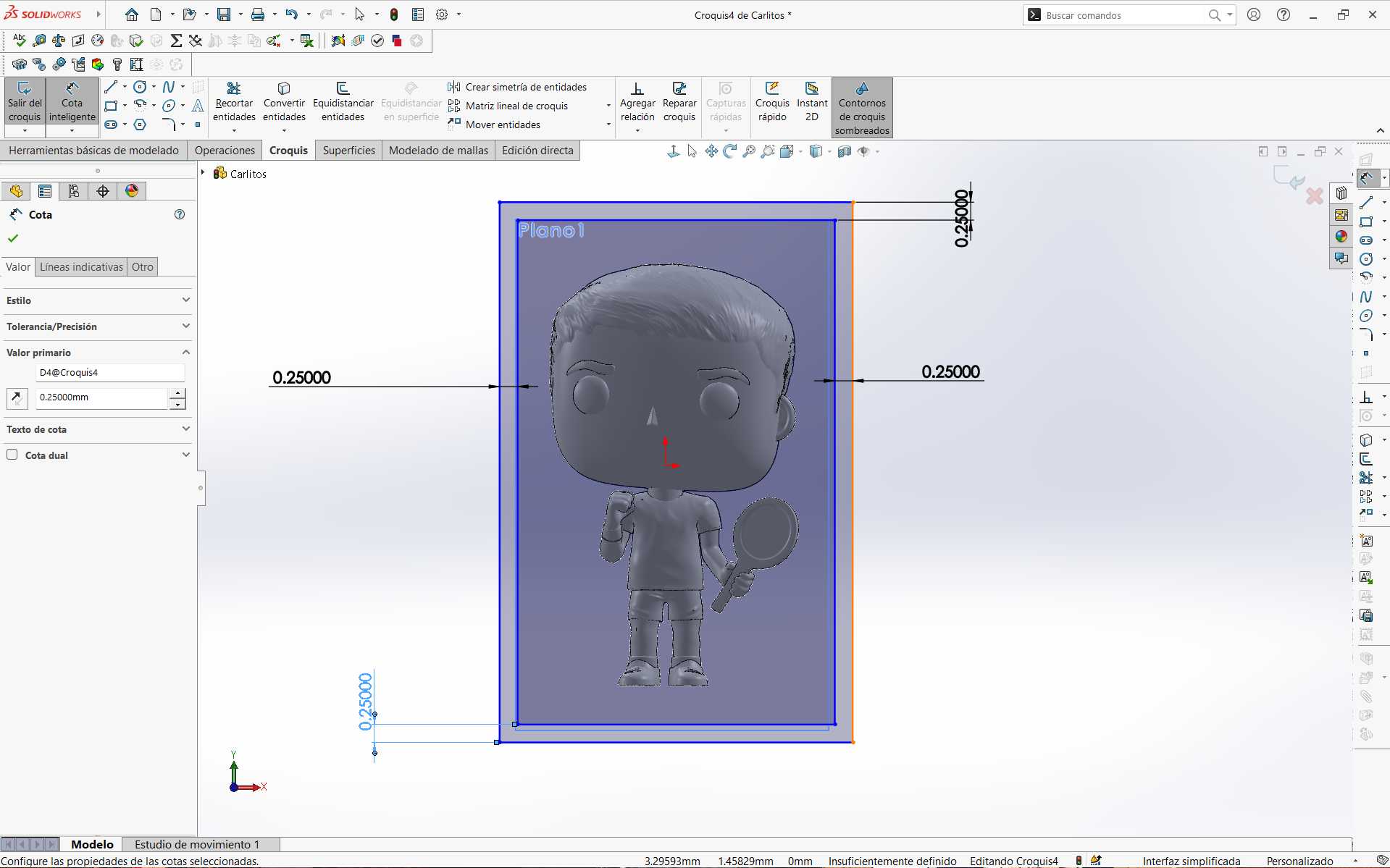Click the Rebuild traffic light icon
The height and width of the screenshot is (868, 1390).
tap(394, 14)
